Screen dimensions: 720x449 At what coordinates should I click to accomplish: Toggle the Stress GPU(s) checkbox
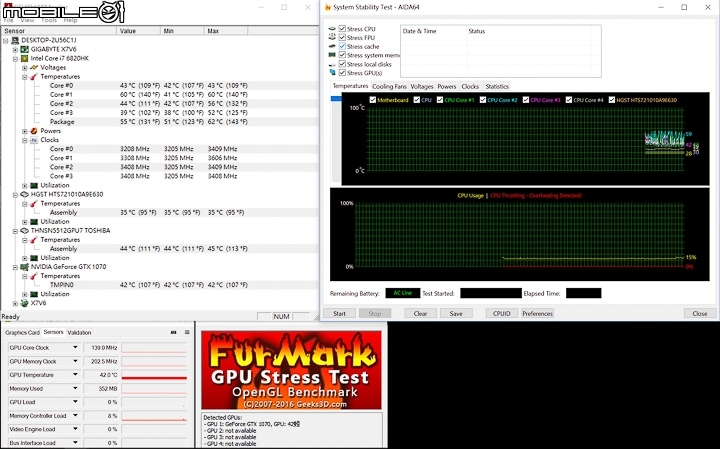342,73
